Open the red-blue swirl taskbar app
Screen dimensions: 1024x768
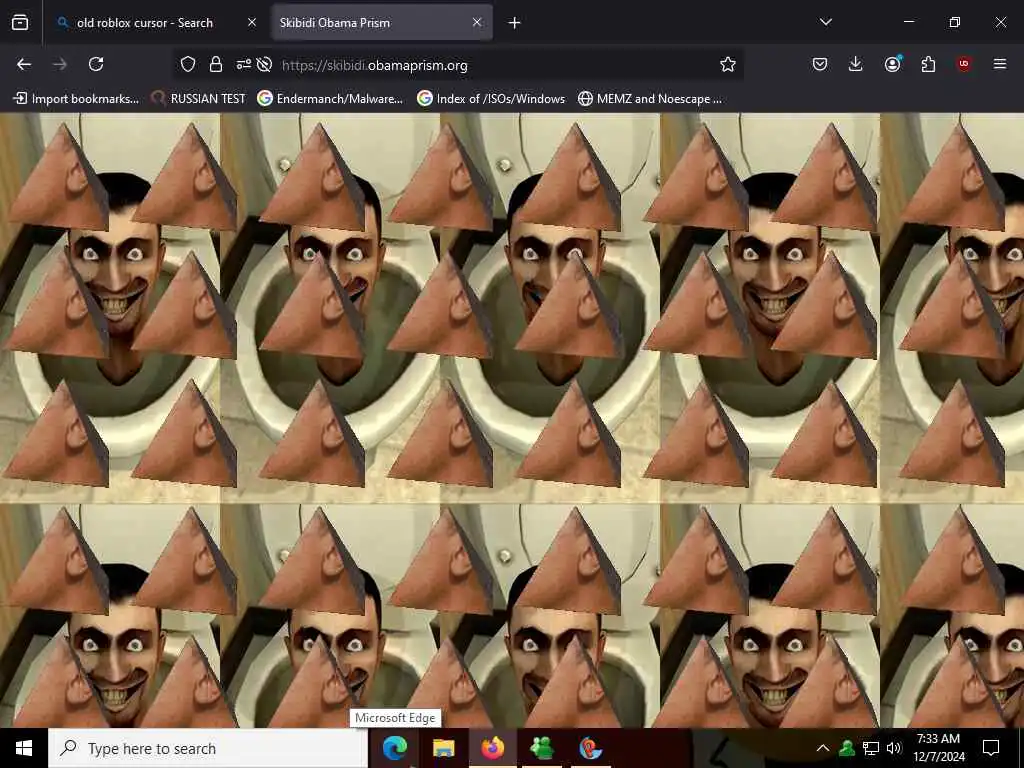[x=590, y=748]
